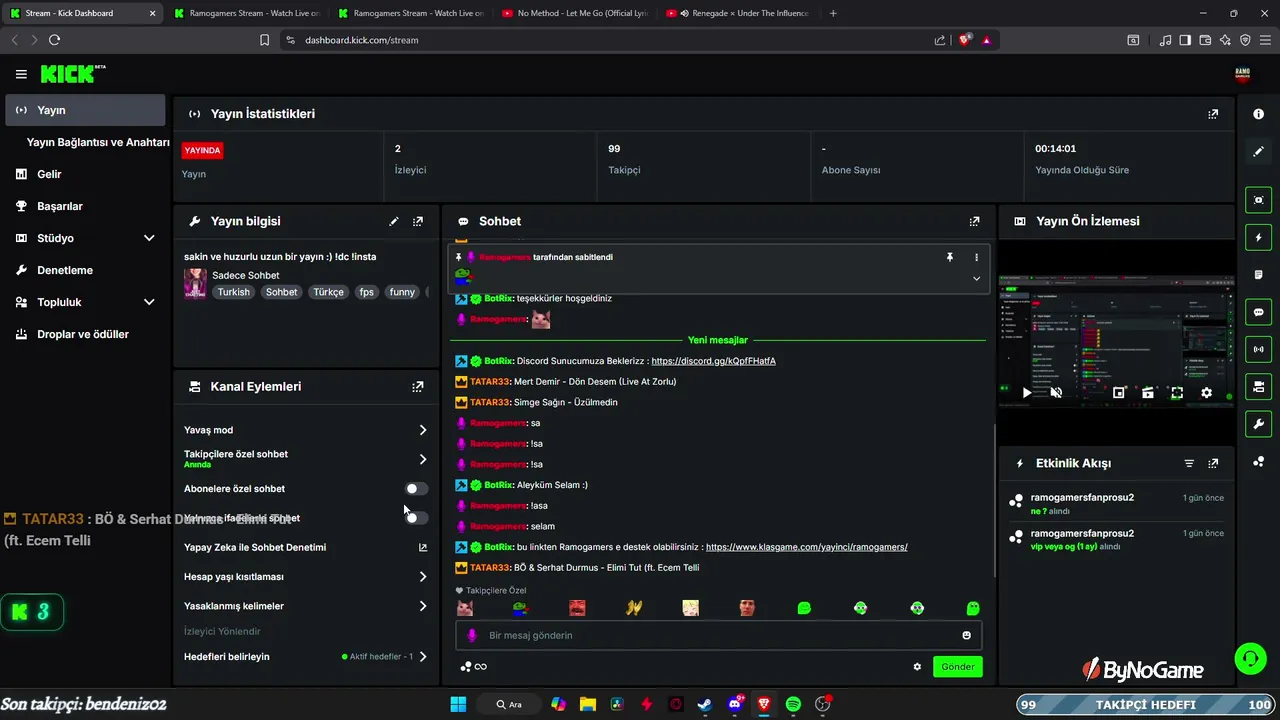Open Hesap yaşı kısıtlaması arrow
The height and width of the screenshot is (720, 1280).
pyautogui.click(x=423, y=577)
